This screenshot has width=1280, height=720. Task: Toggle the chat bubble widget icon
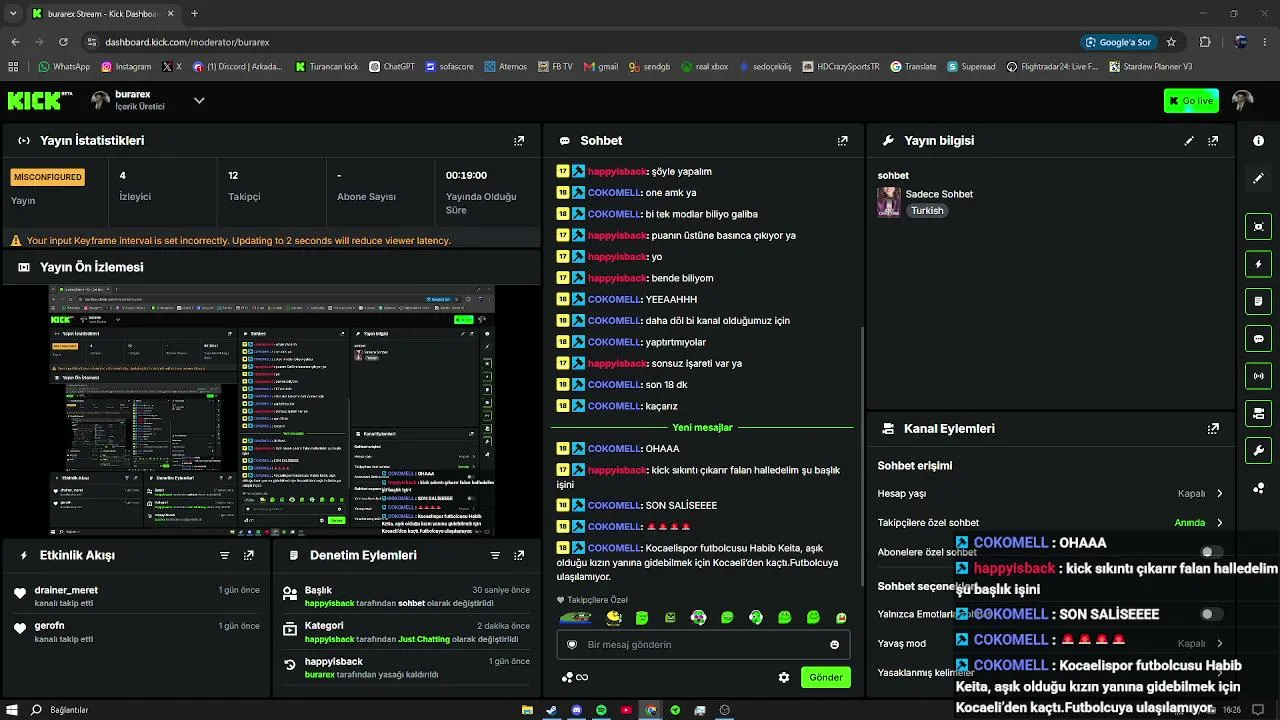pyautogui.click(x=1259, y=338)
